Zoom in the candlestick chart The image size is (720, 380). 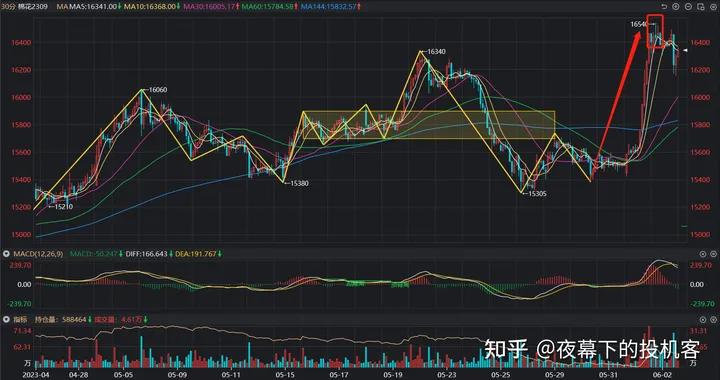pos(676,6)
